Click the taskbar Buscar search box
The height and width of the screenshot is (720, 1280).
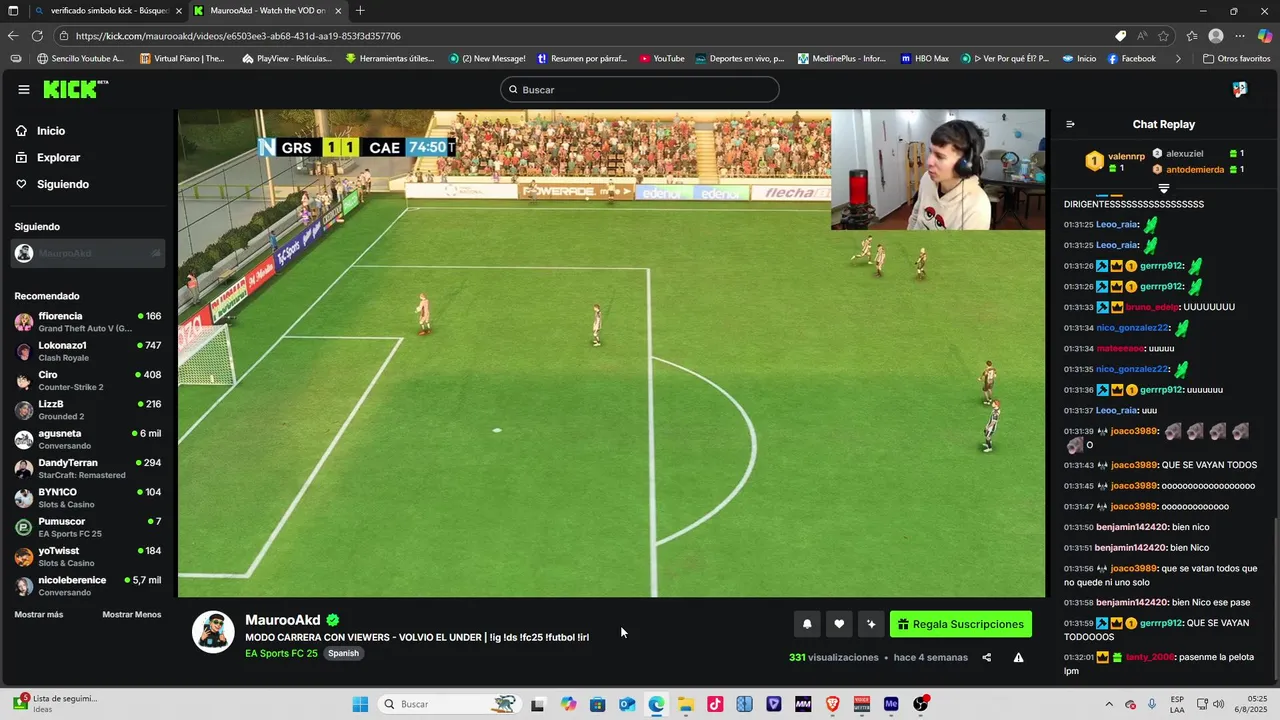450,704
